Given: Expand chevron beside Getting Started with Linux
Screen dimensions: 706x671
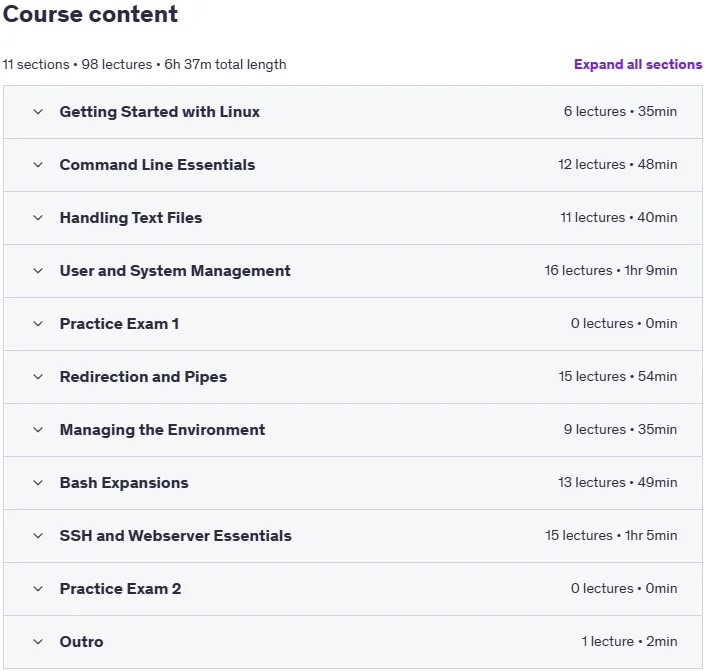Looking at the screenshot, I should [x=38, y=112].
